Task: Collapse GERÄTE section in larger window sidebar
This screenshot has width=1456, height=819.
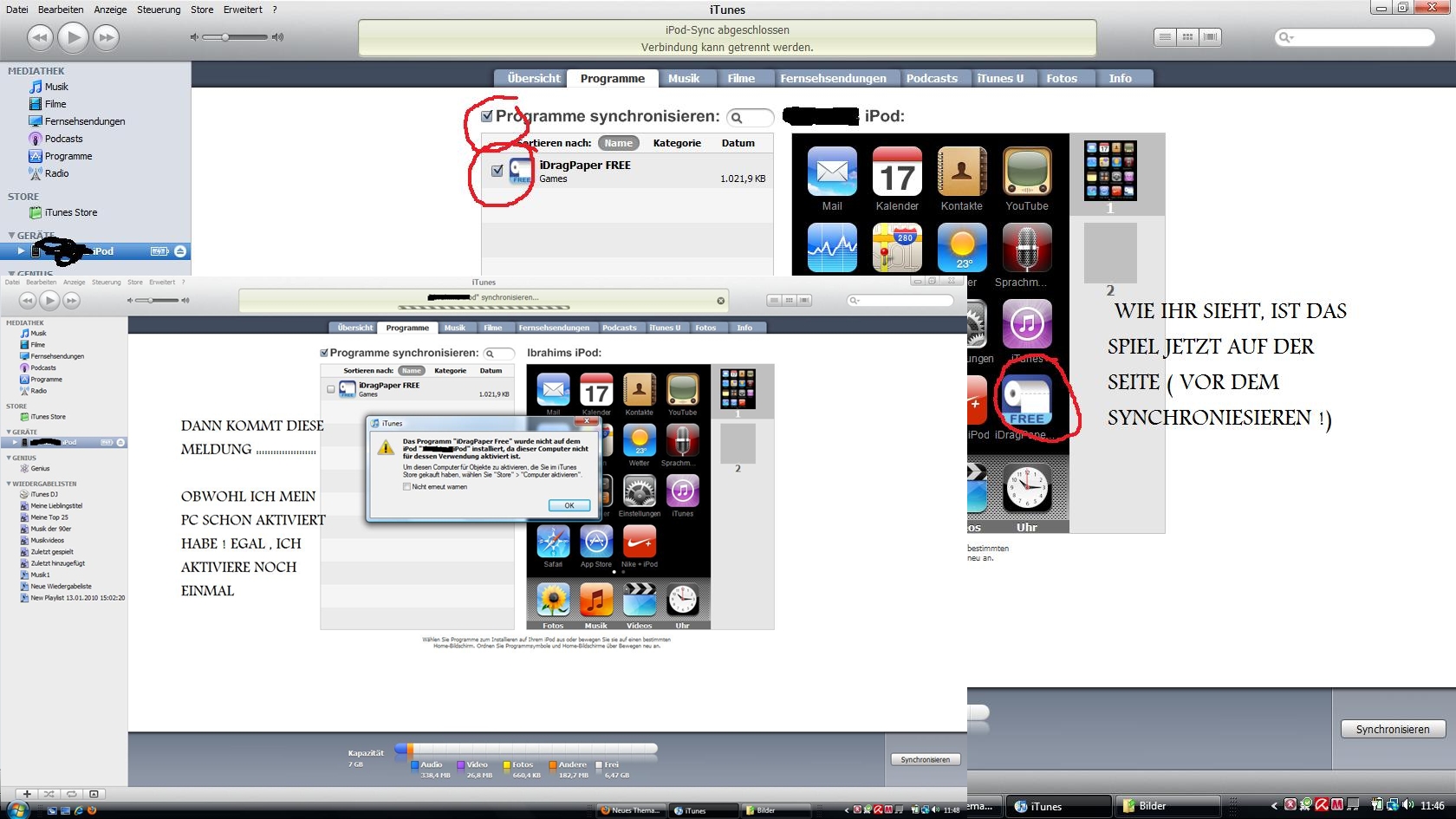Action: coord(11,236)
